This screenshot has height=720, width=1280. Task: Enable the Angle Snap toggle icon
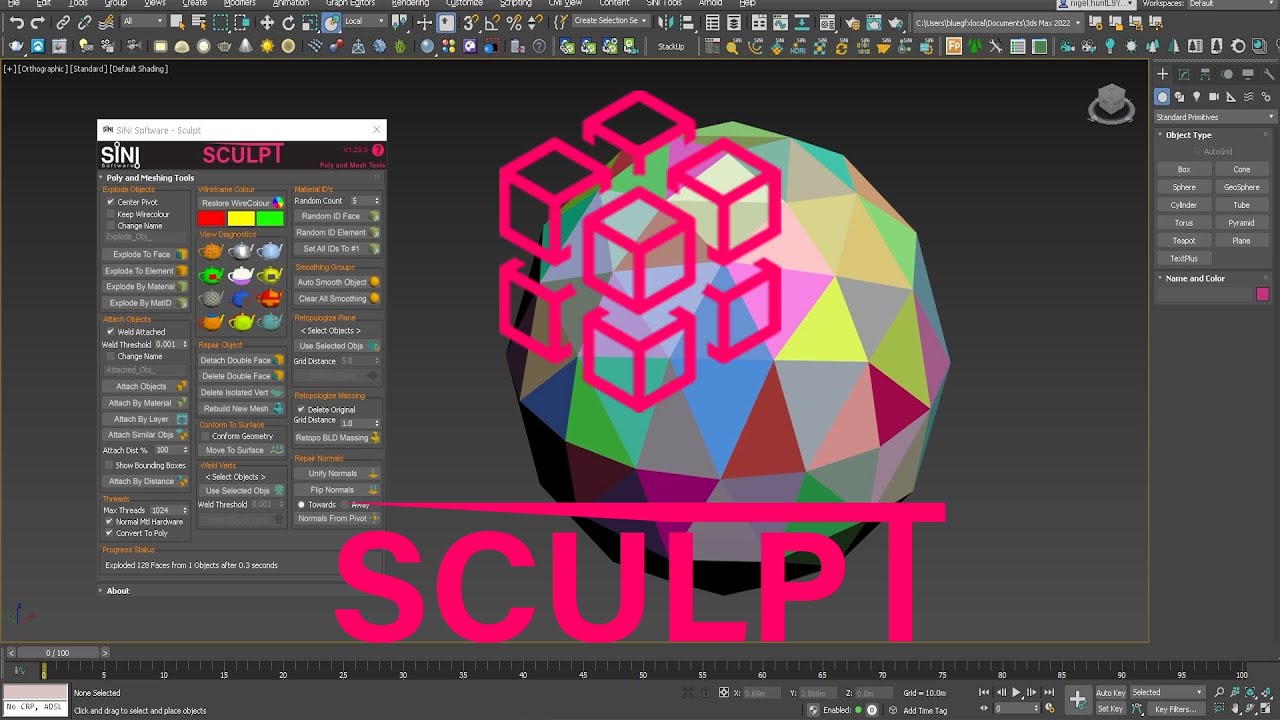pos(492,22)
